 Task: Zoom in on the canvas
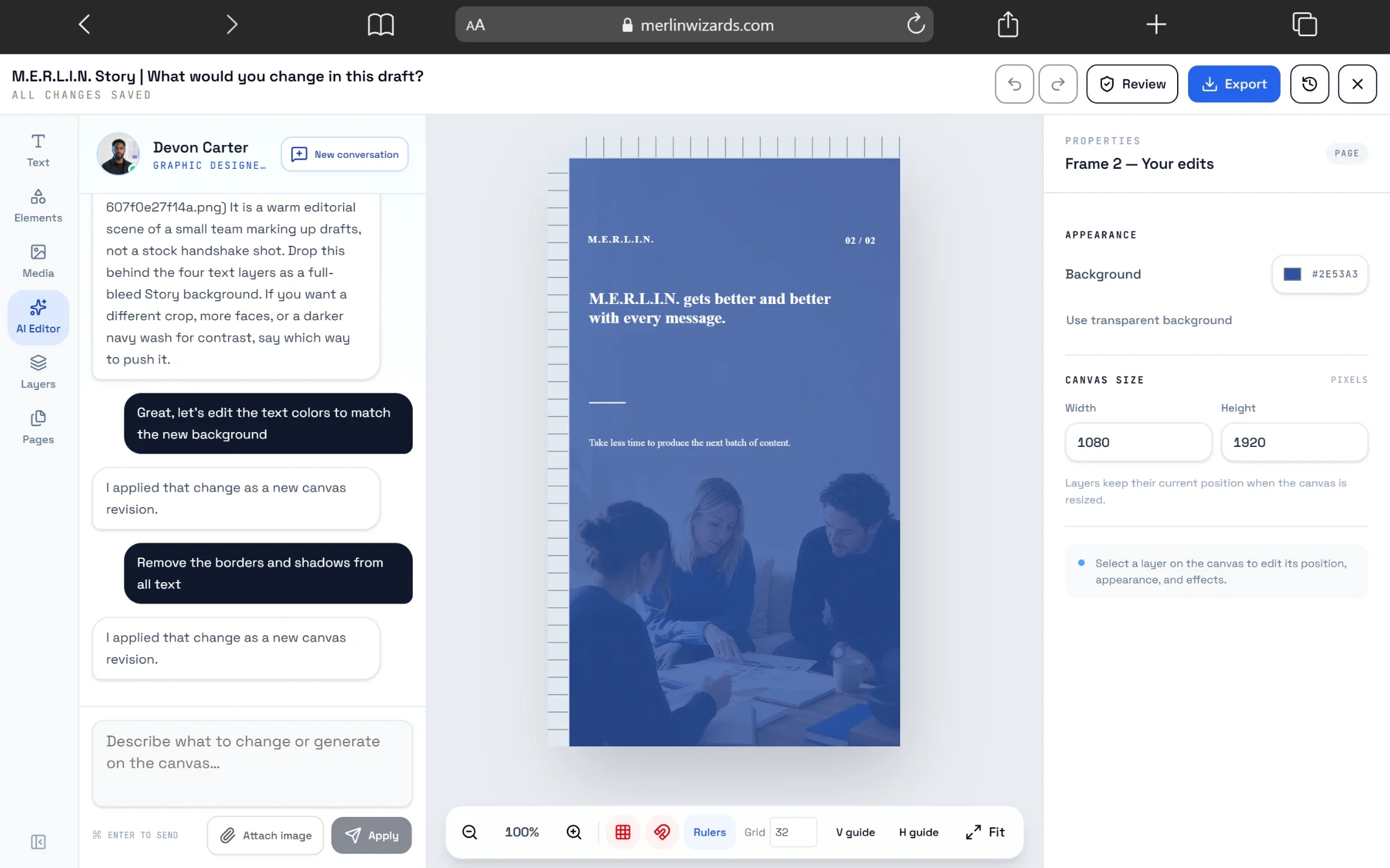tap(574, 832)
